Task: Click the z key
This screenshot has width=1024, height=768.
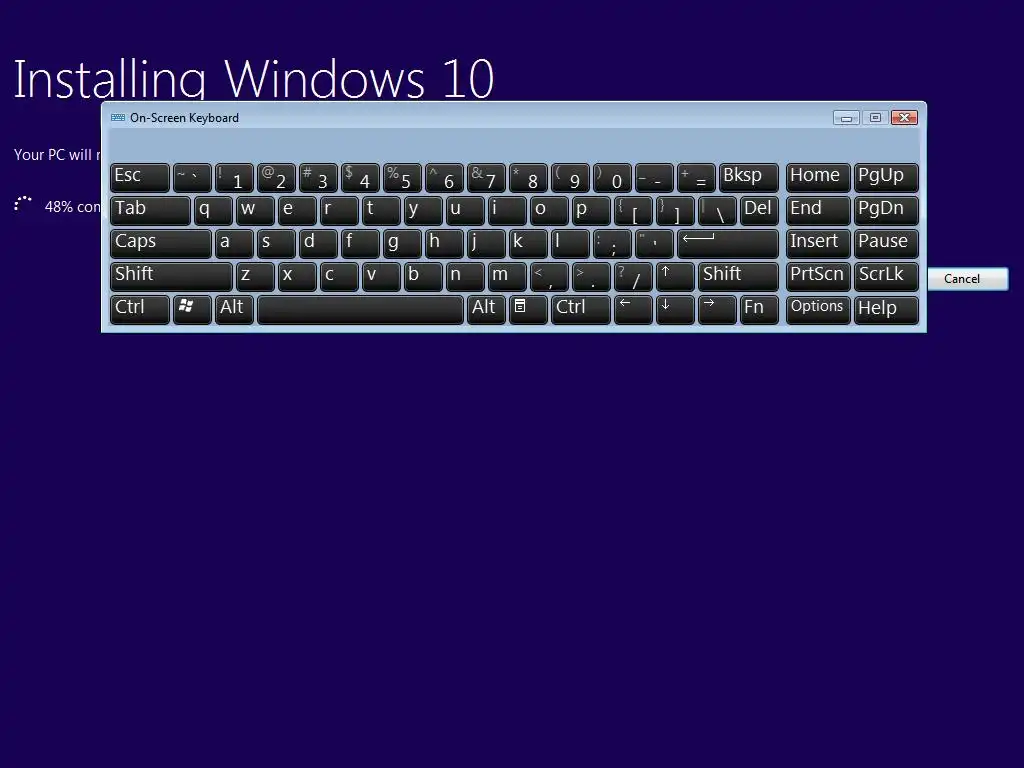Action: point(255,276)
